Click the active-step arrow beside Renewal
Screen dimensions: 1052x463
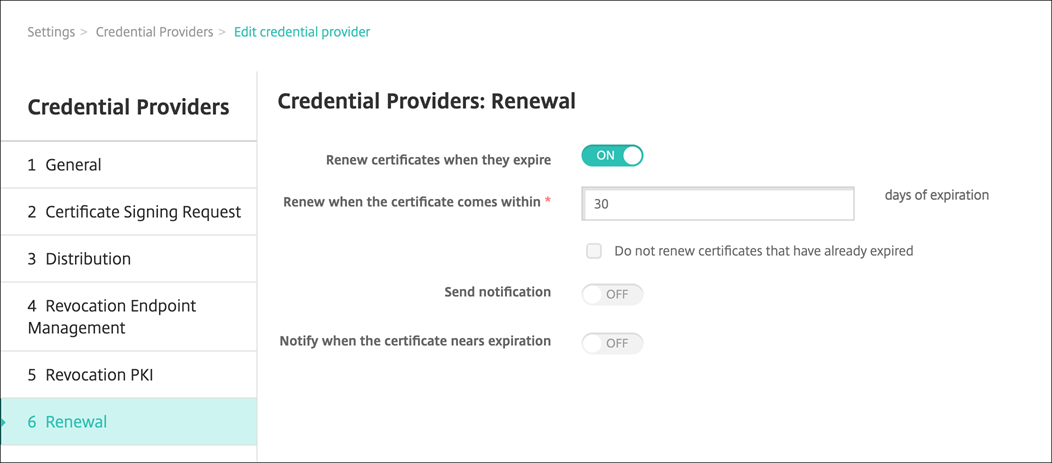tap(4, 422)
